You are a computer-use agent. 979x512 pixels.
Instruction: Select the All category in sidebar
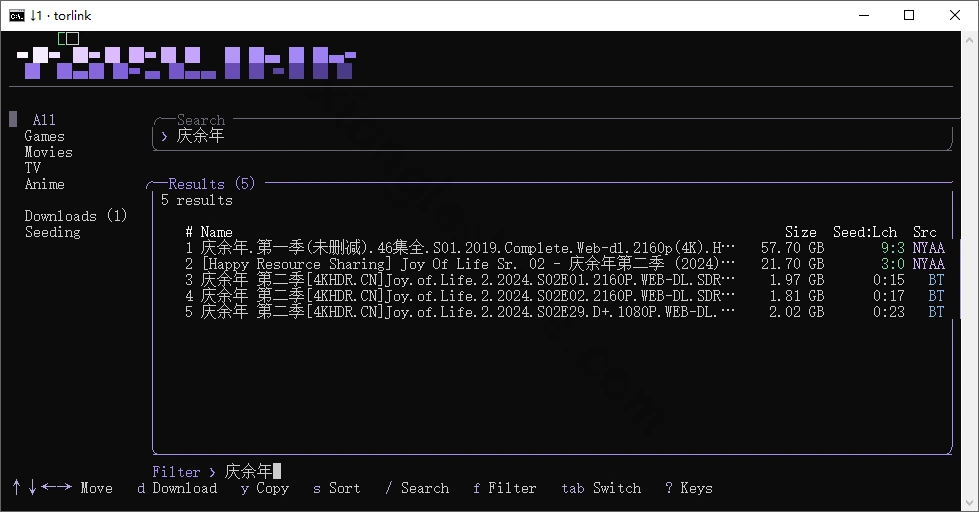tap(44, 119)
